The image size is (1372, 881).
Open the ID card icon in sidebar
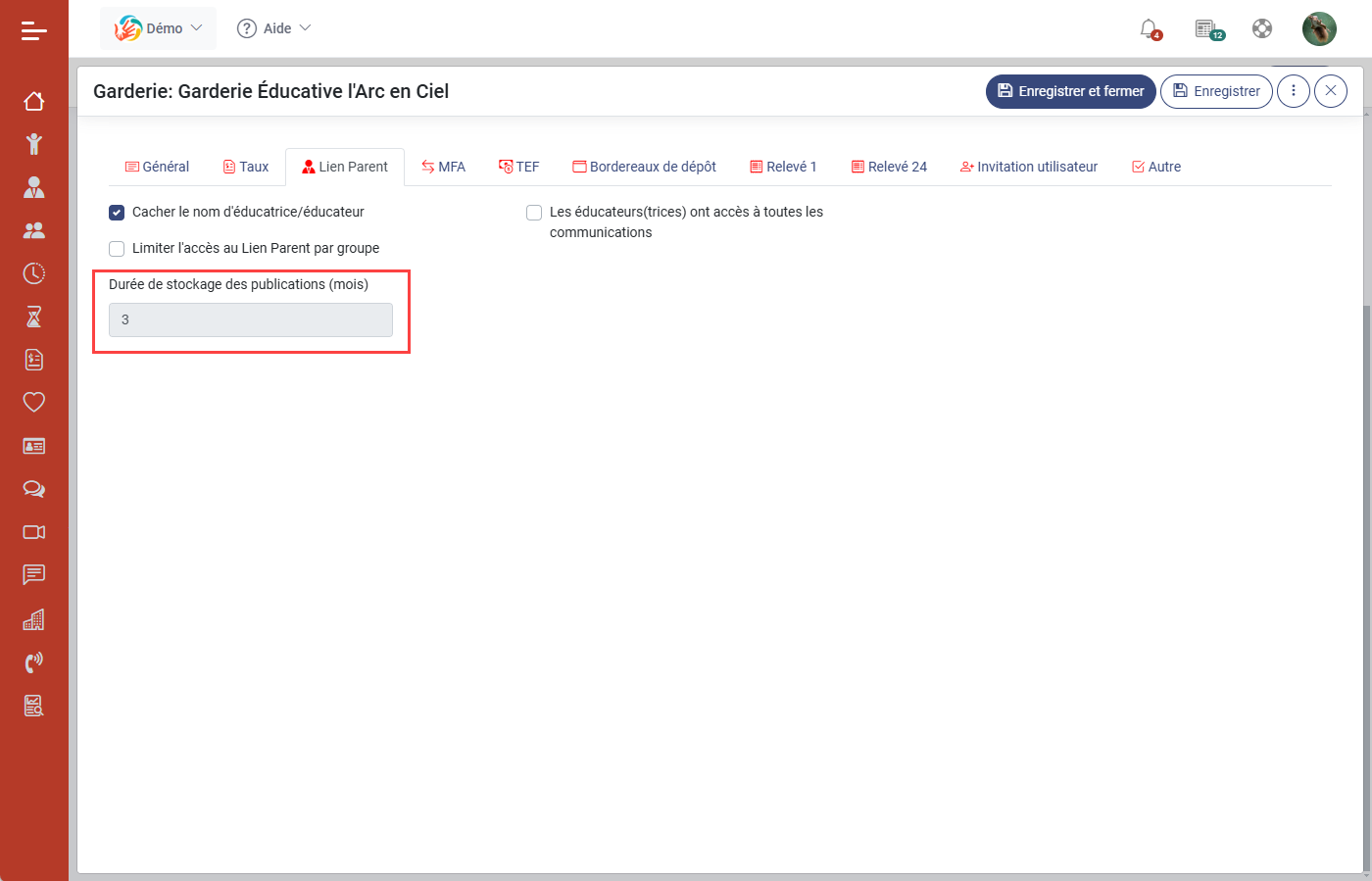point(34,446)
